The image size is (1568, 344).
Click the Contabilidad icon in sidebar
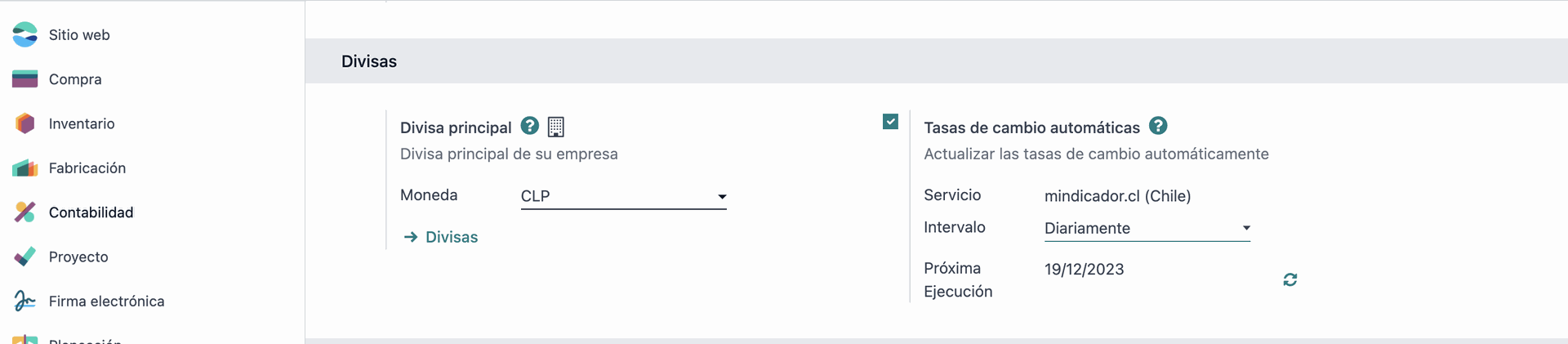[x=25, y=212]
